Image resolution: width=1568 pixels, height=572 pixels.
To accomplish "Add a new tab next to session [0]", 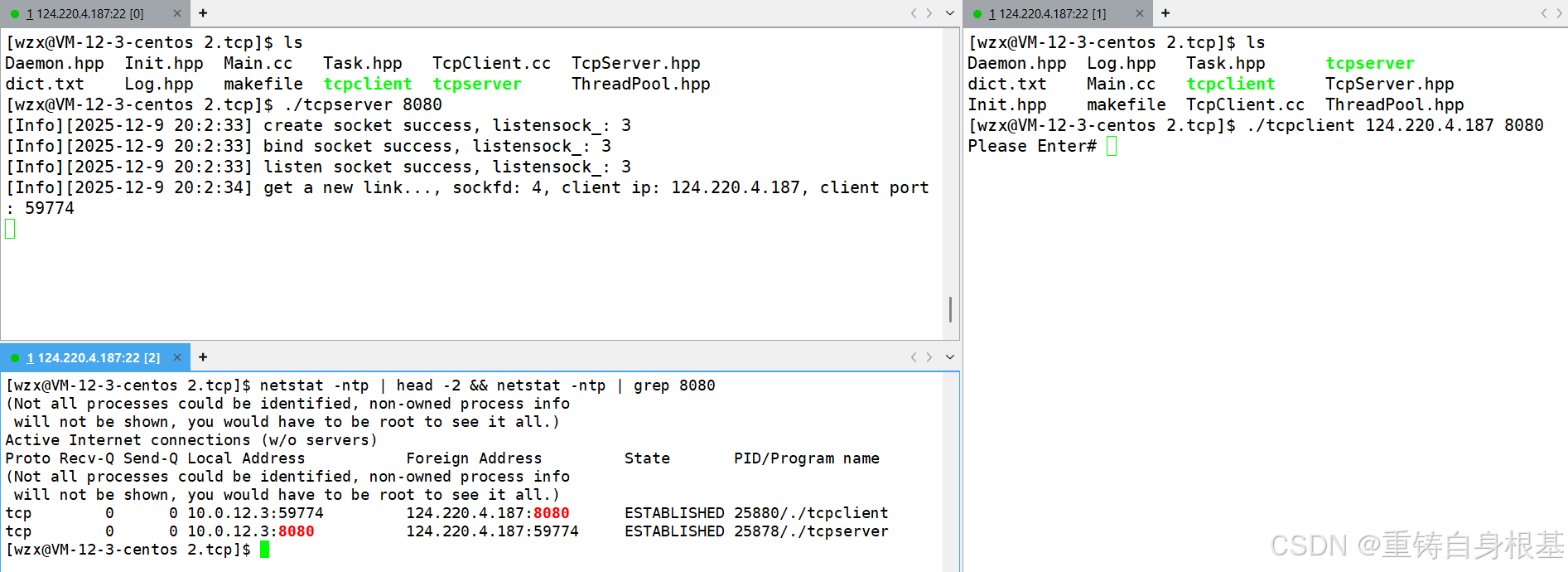I will [x=203, y=13].
